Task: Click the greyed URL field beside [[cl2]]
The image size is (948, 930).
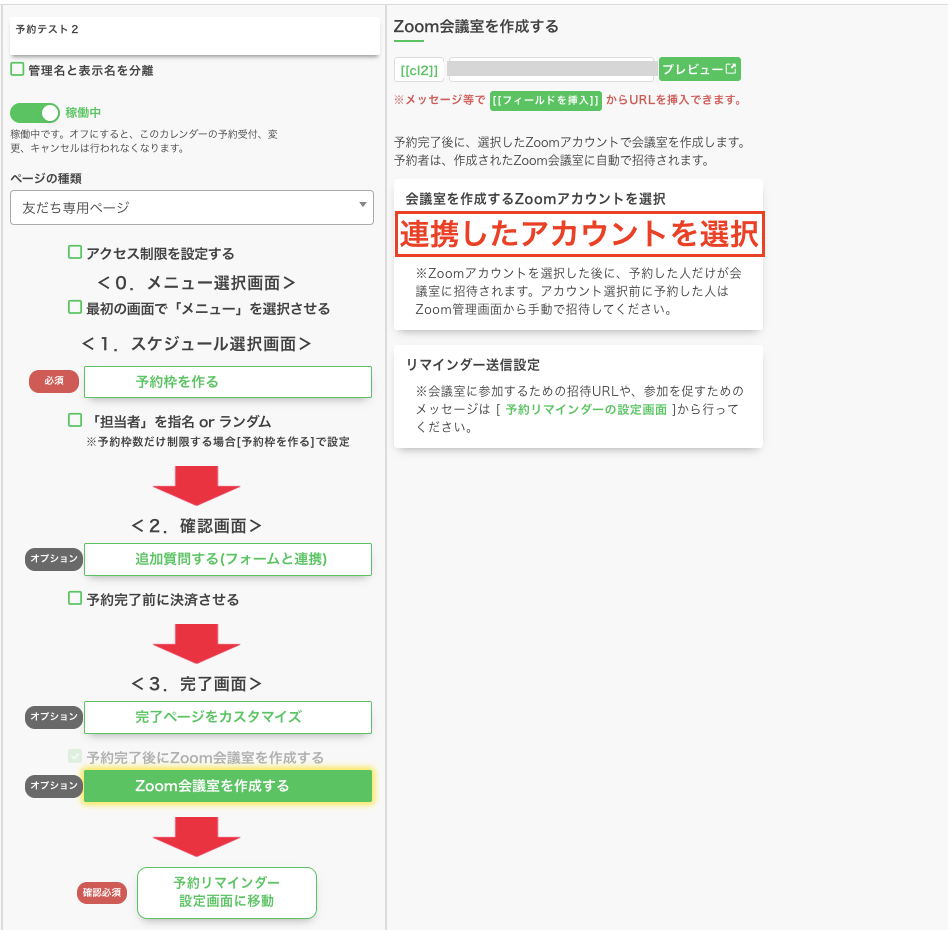Action: (551, 69)
